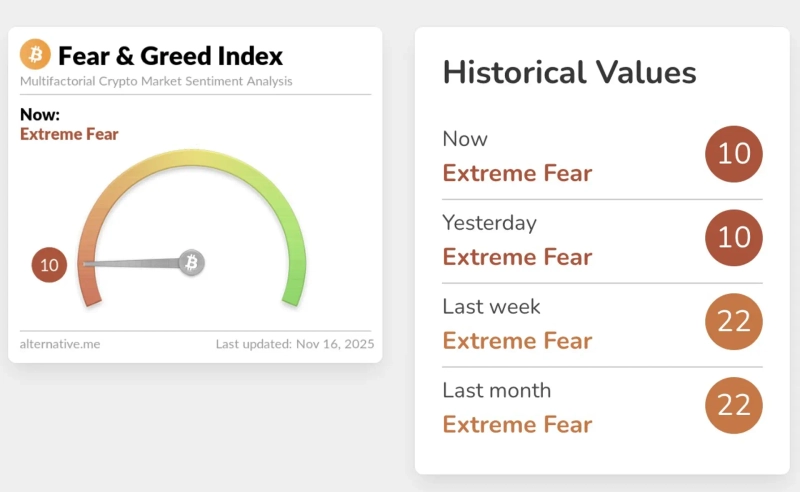Click the red fear end of gauge
800x492 pixels.
click(x=89, y=290)
